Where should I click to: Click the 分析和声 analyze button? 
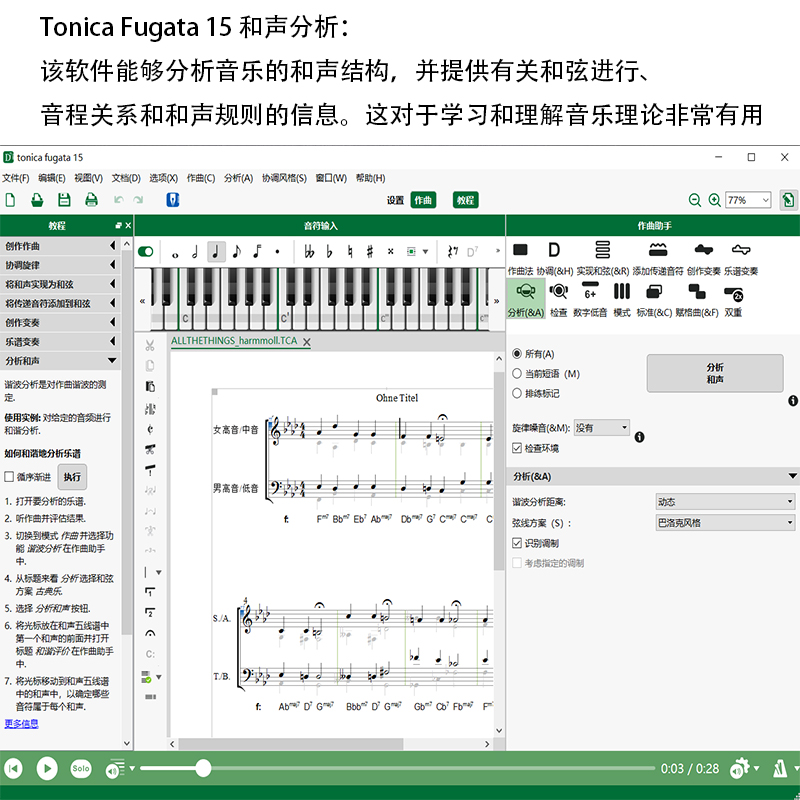(x=715, y=373)
